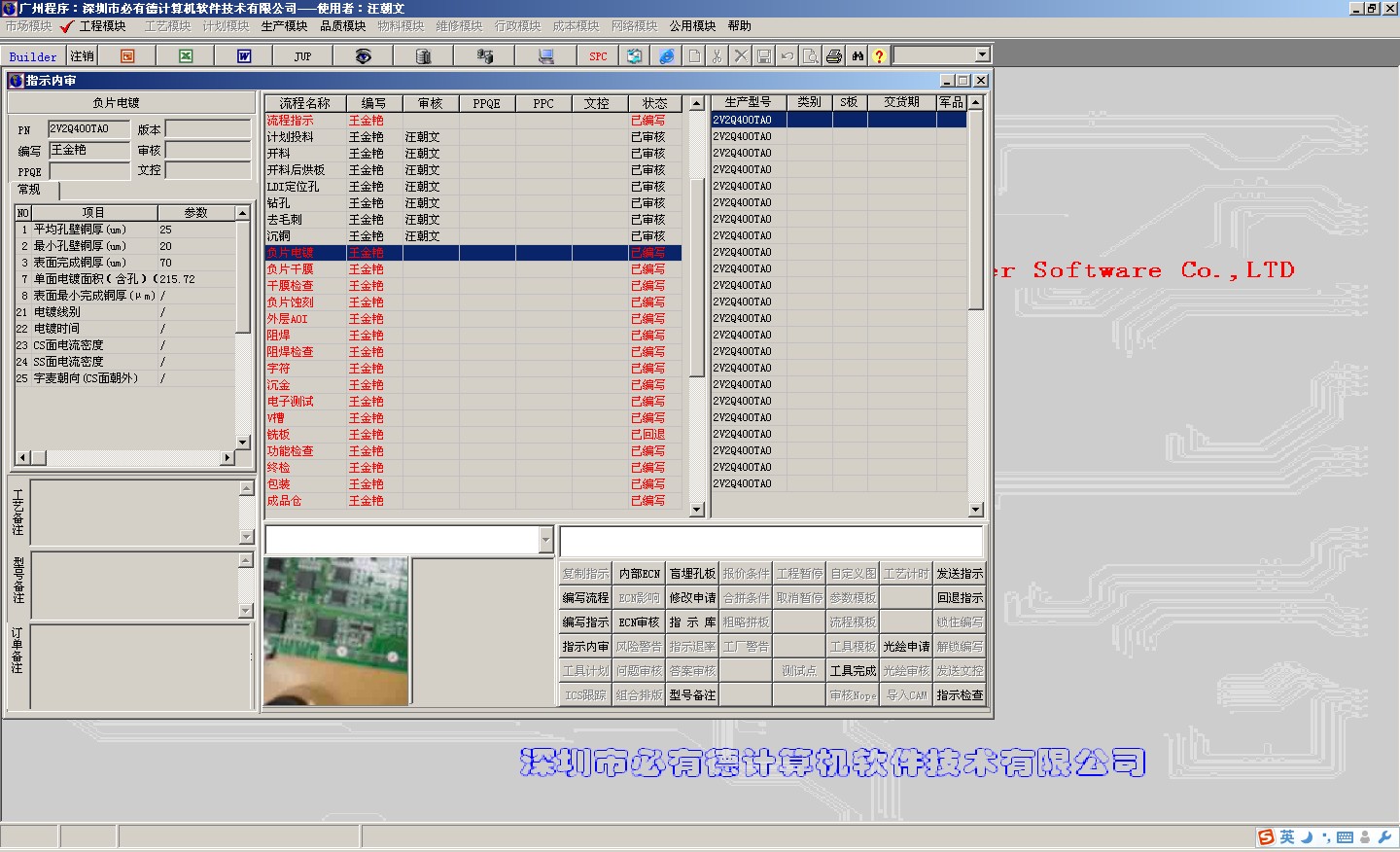Open the 公用模块 menu
This screenshot has width=1400, height=852.
692,26
